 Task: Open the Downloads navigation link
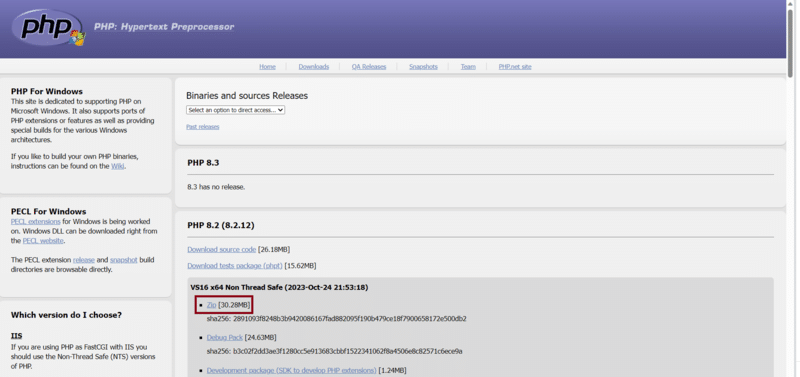tap(313, 67)
